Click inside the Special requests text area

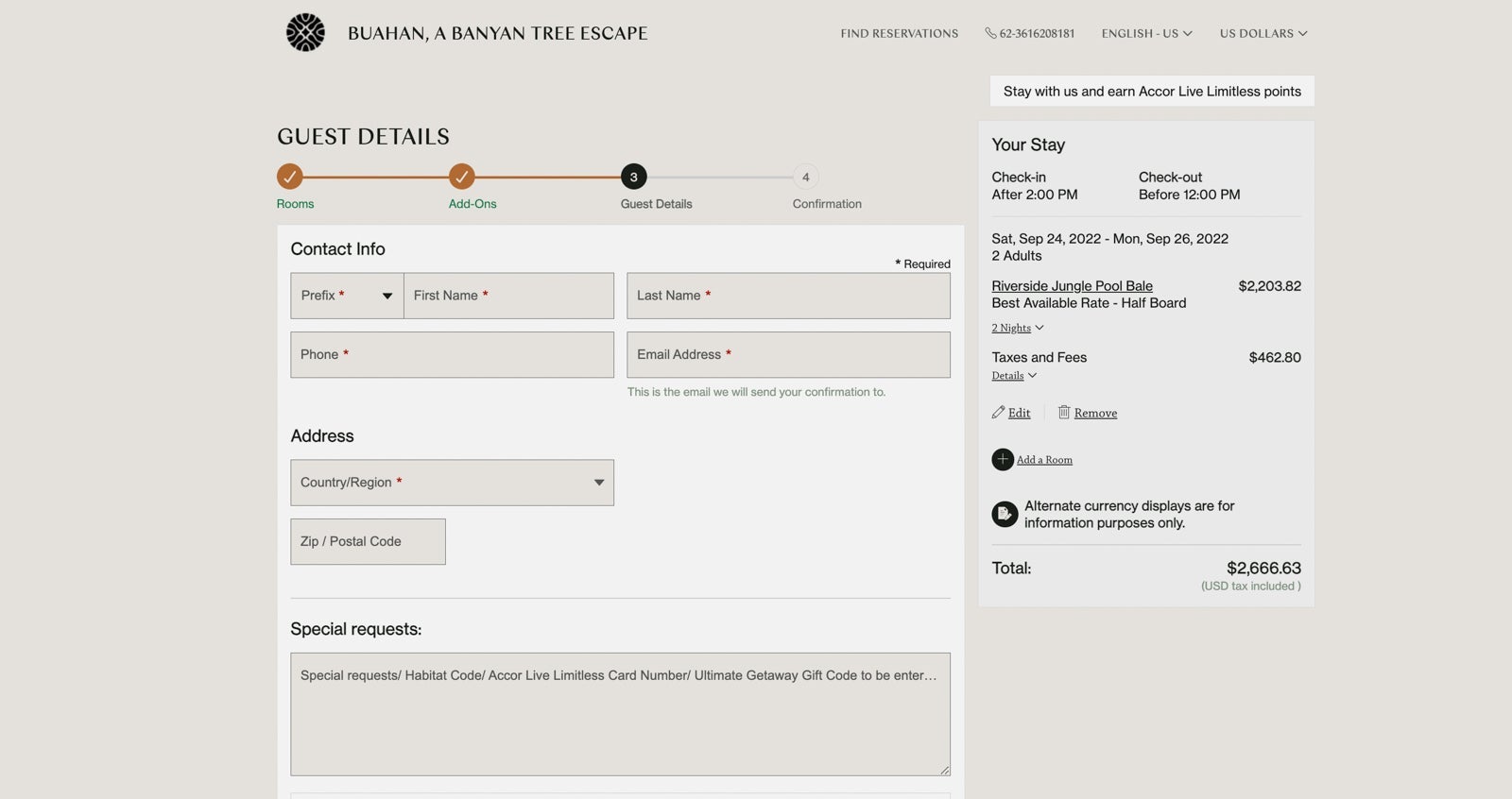[x=620, y=714]
